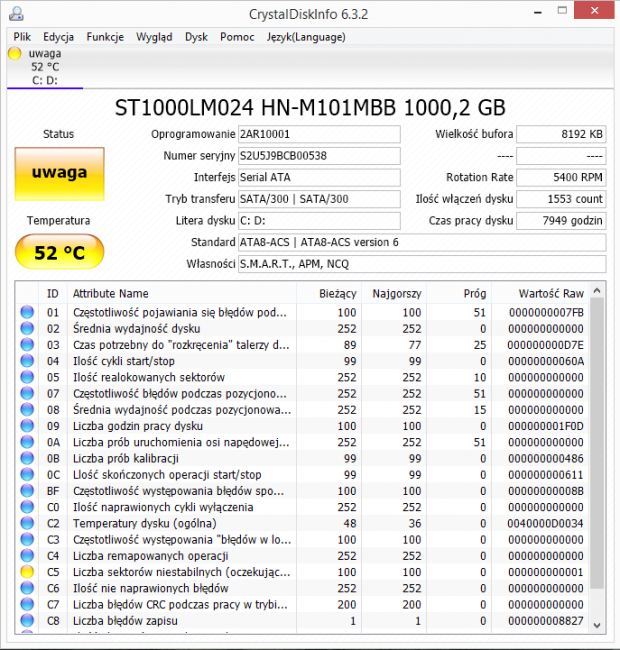The width and height of the screenshot is (620, 650).
Task: Click raw value 000000008827
Action: click(x=546, y=621)
